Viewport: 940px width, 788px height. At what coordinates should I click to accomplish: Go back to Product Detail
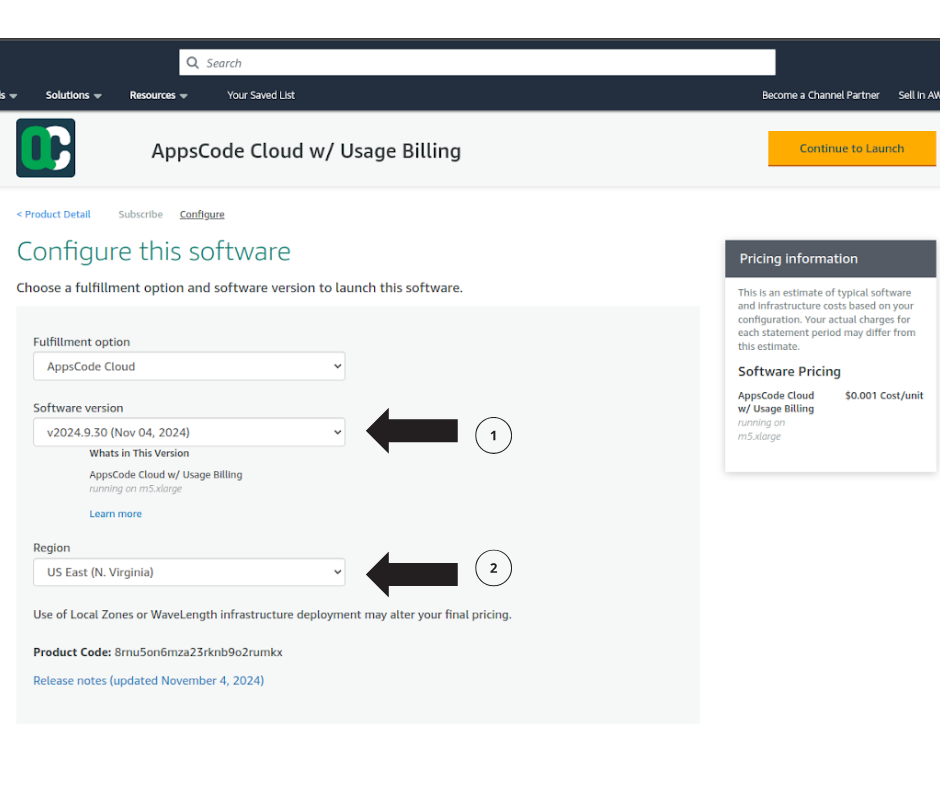(x=54, y=214)
